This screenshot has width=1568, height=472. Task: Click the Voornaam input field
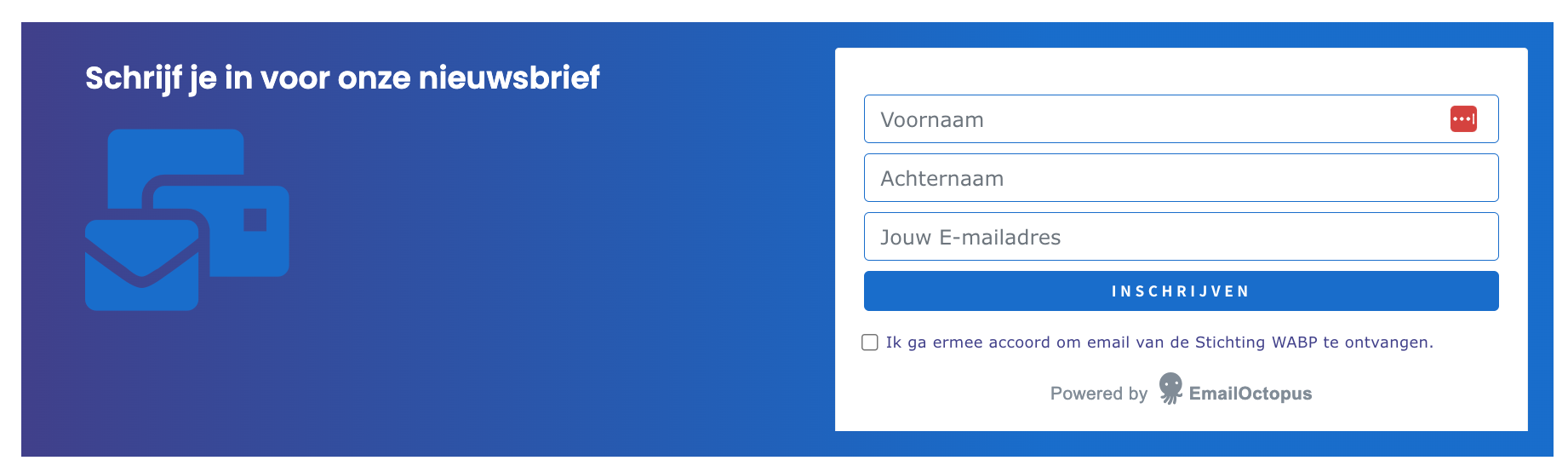point(1149,119)
